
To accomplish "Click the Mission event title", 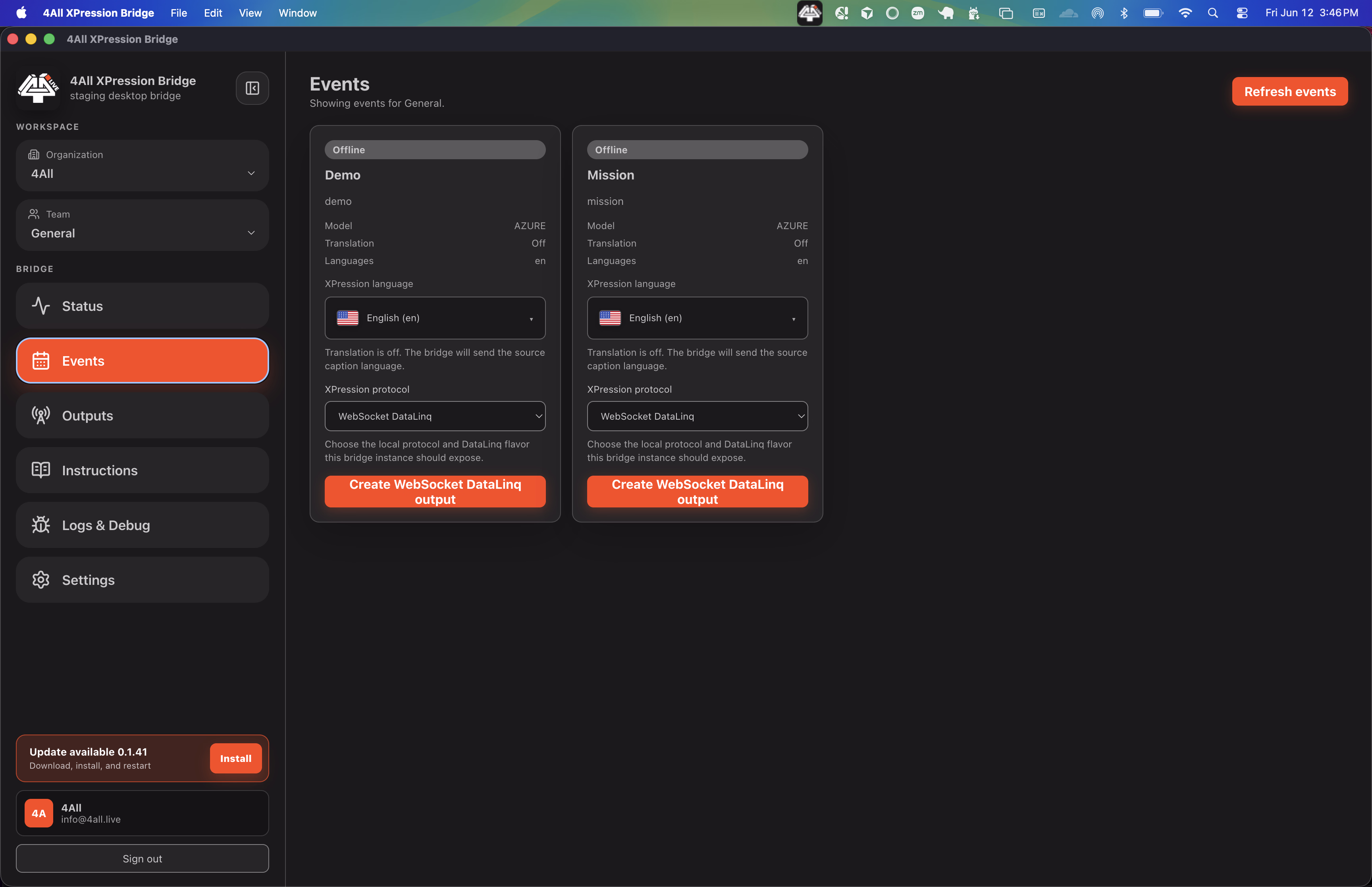I will [610, 175].
